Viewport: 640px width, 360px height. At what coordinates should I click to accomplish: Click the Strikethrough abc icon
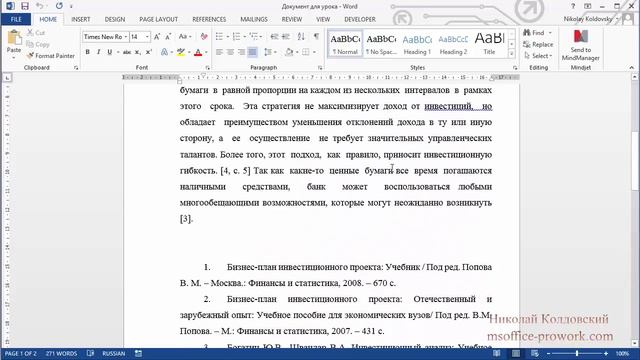(127, 52)
